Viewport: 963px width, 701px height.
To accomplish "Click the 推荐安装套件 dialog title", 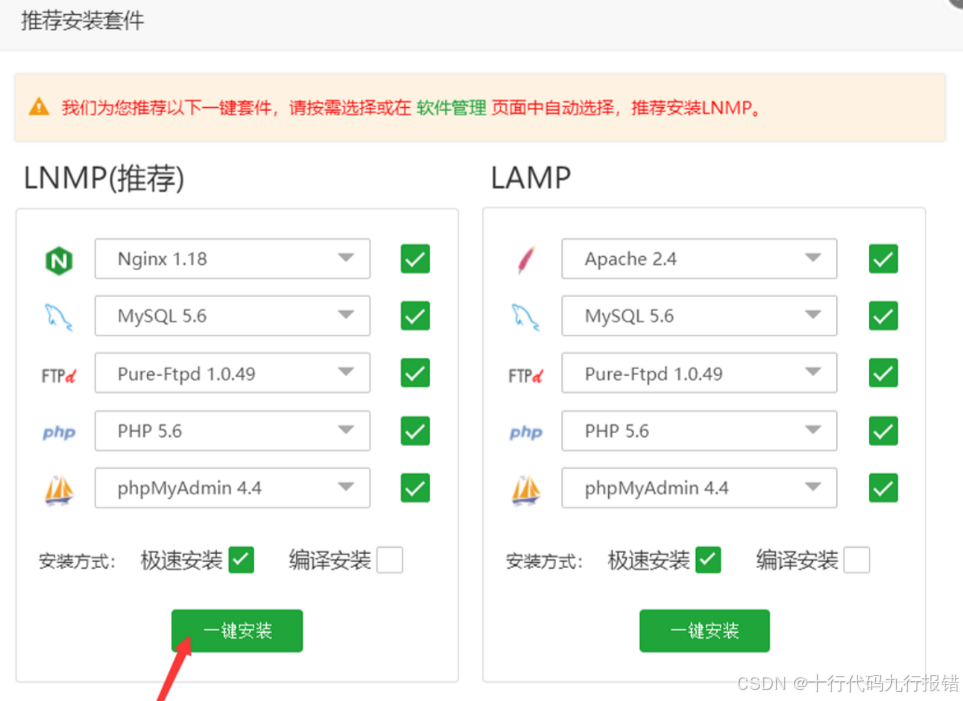I will (x=82, y=20).
